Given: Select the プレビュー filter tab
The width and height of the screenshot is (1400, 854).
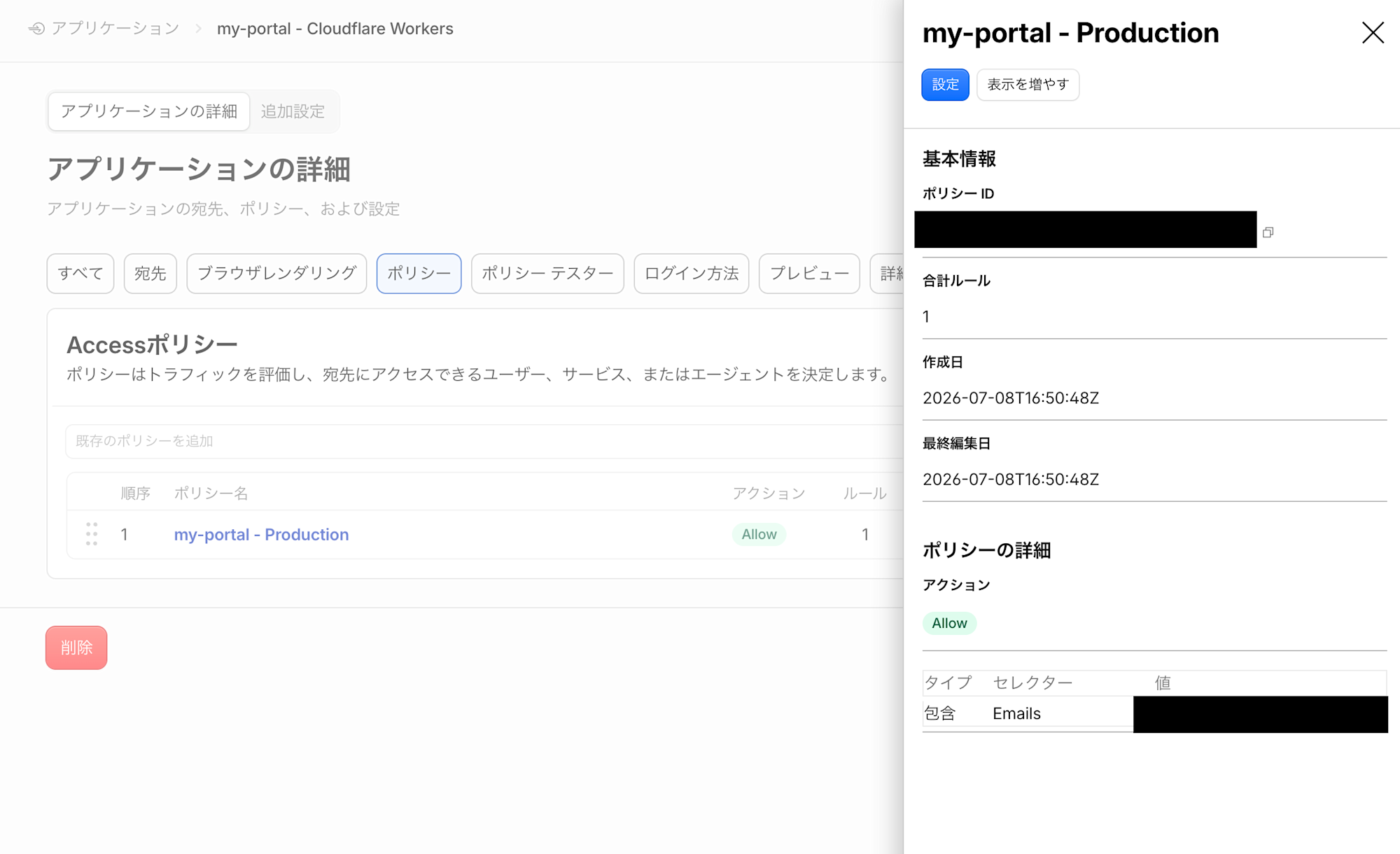Looking at the screenshot, I should tap(809, 273).
